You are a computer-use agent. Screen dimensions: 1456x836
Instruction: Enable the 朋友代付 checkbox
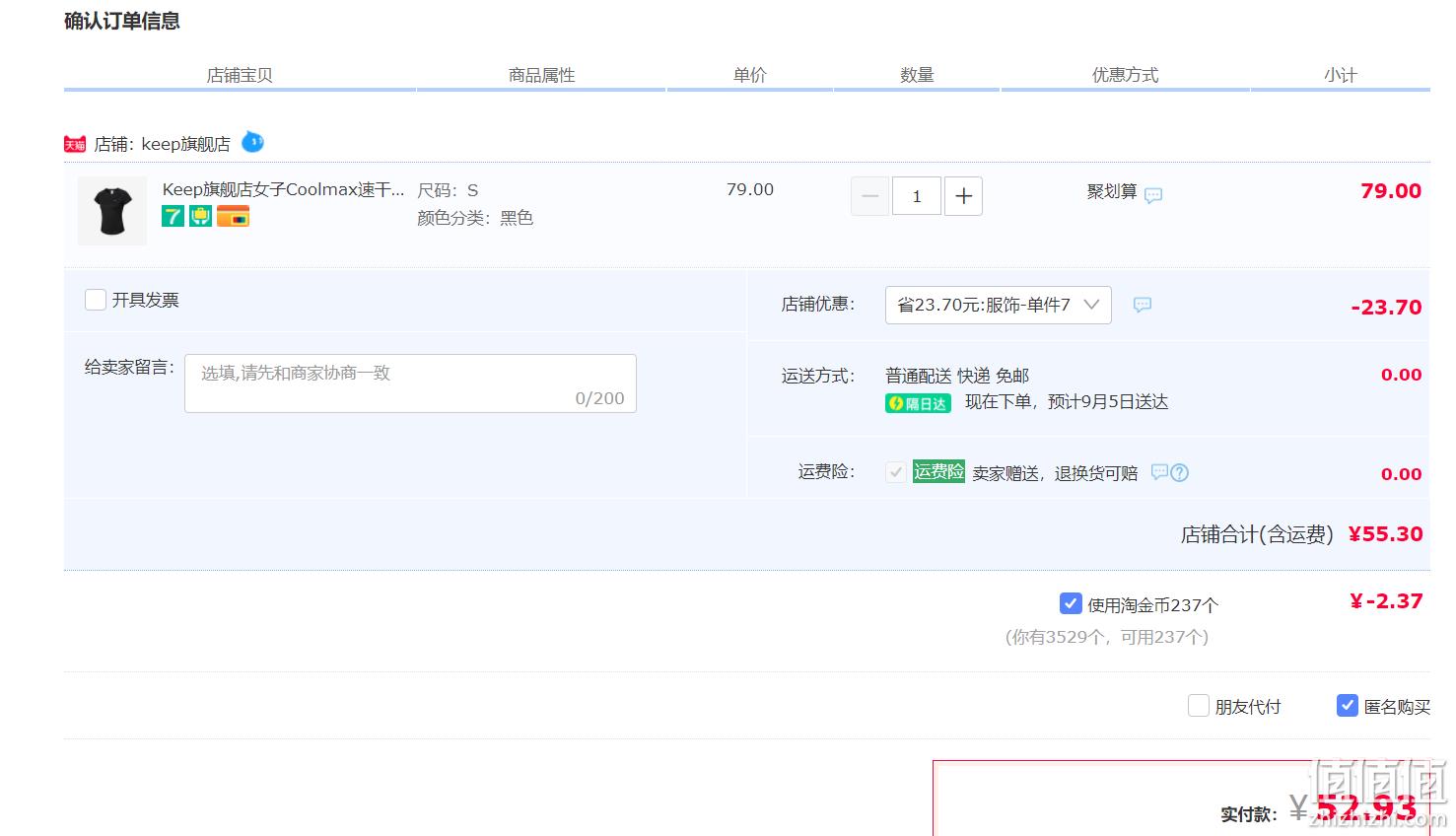point(1199,706)
